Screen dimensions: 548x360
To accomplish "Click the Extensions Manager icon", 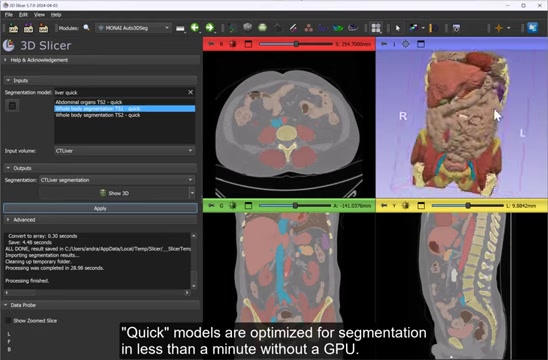I will (x=533, y=28).
